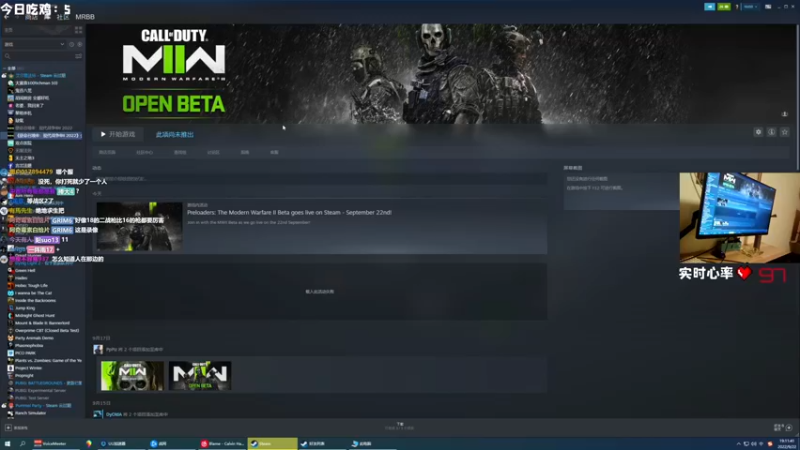Click the load more activity text
Screen dimensions: 800x450
[x=319, y=292]
